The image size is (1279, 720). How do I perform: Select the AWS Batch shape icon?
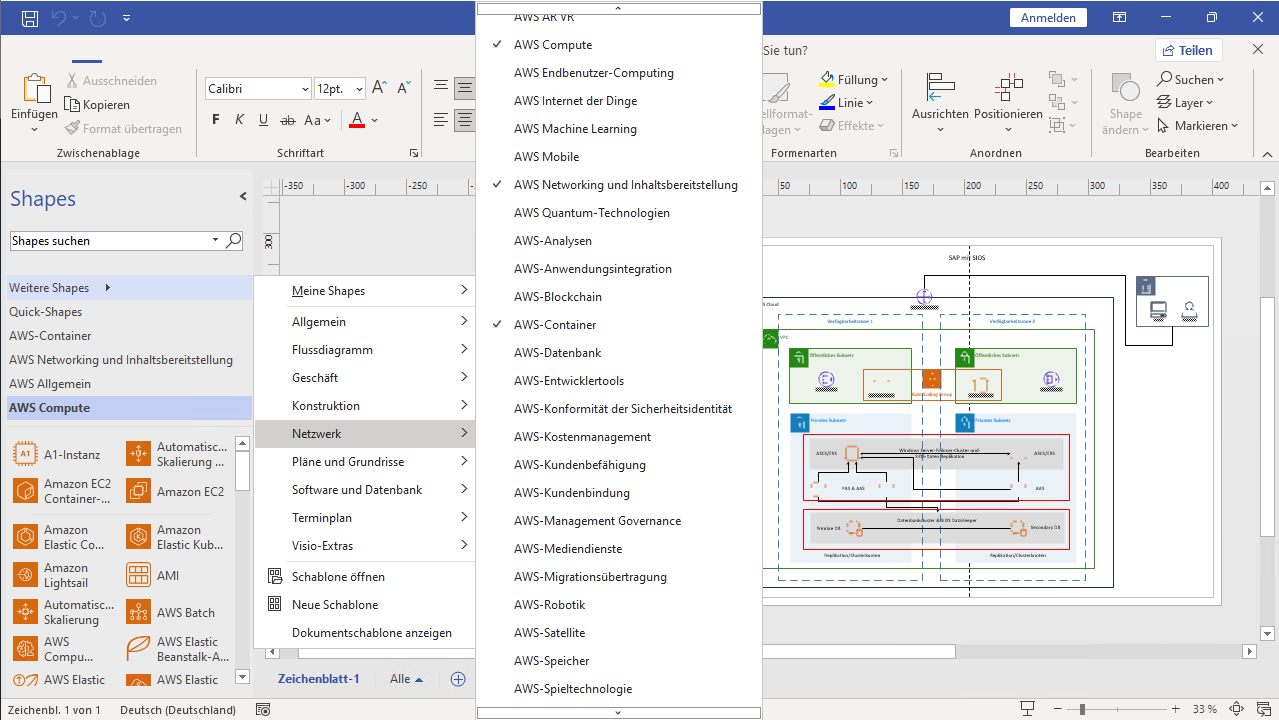click(x=138, y=613)
